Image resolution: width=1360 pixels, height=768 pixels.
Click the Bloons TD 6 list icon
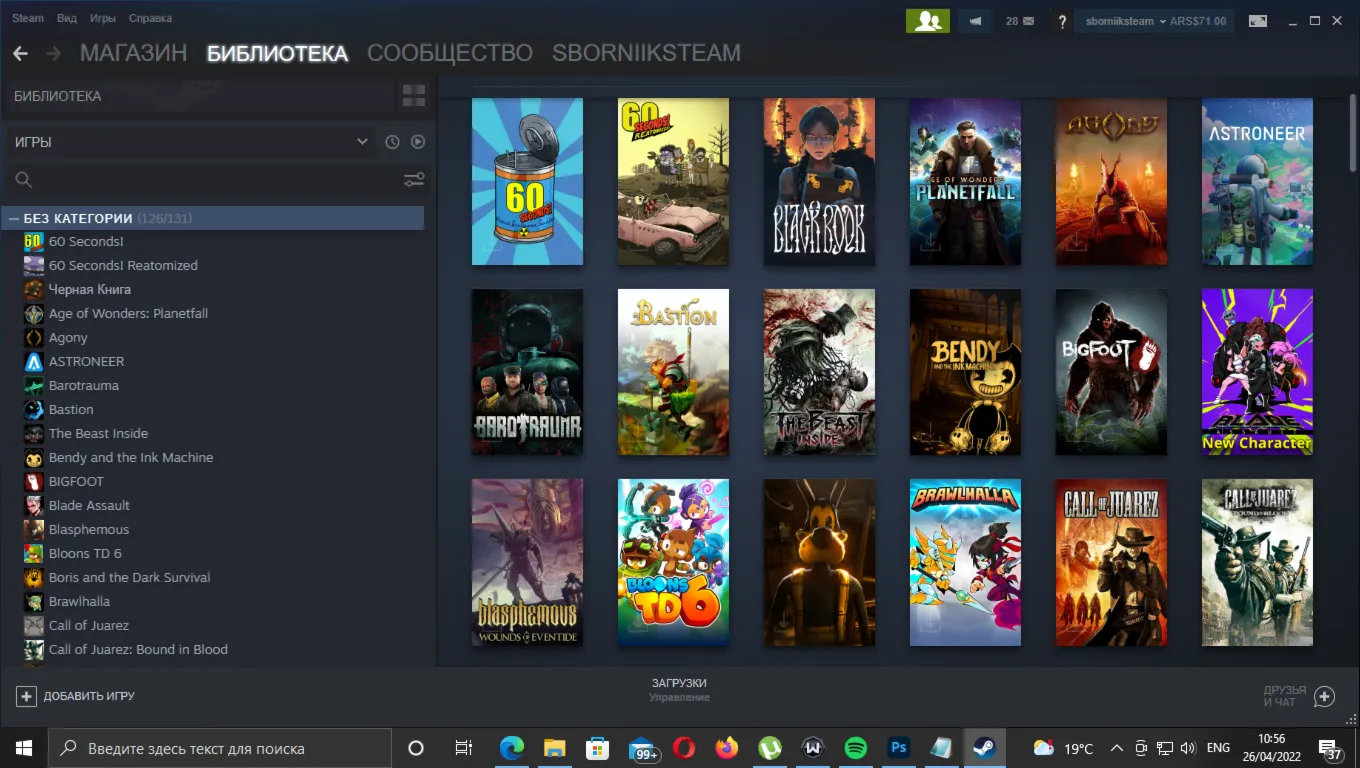point(34,553)
